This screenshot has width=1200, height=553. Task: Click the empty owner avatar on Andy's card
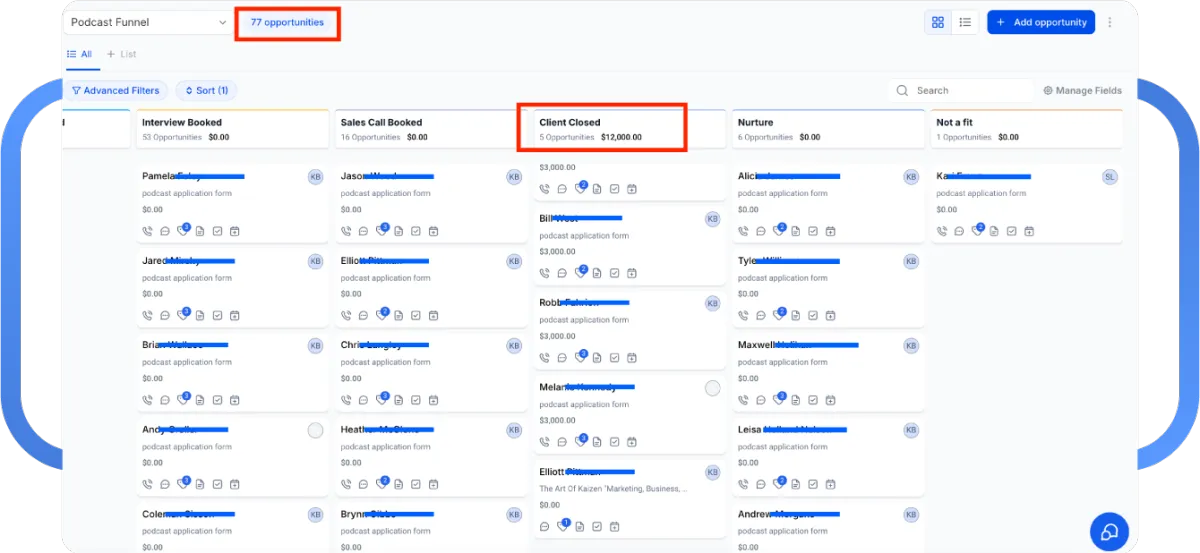(x=315, y=430)
